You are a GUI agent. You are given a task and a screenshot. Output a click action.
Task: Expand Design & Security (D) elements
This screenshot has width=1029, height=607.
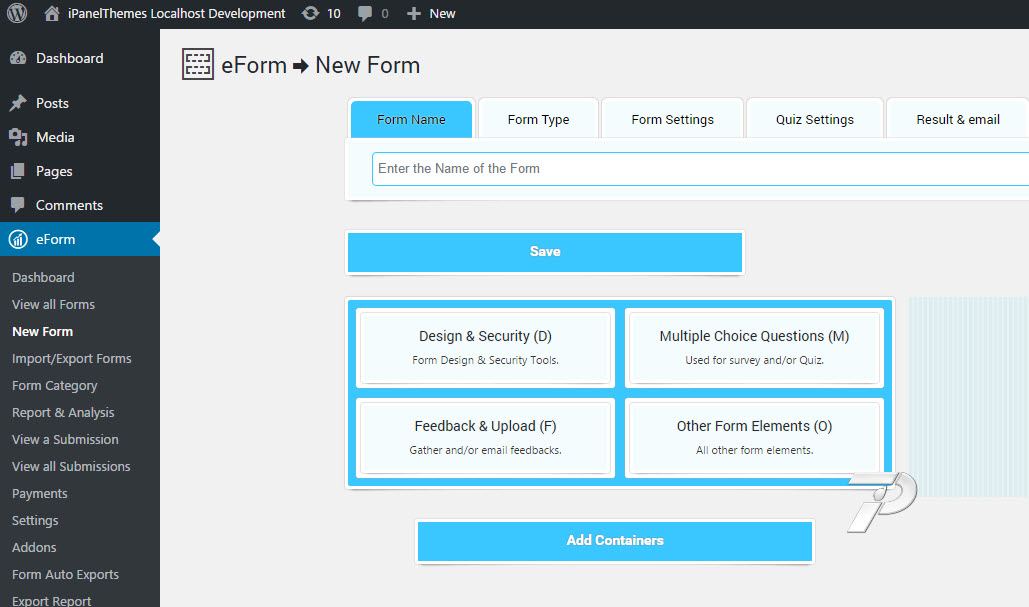485,346
